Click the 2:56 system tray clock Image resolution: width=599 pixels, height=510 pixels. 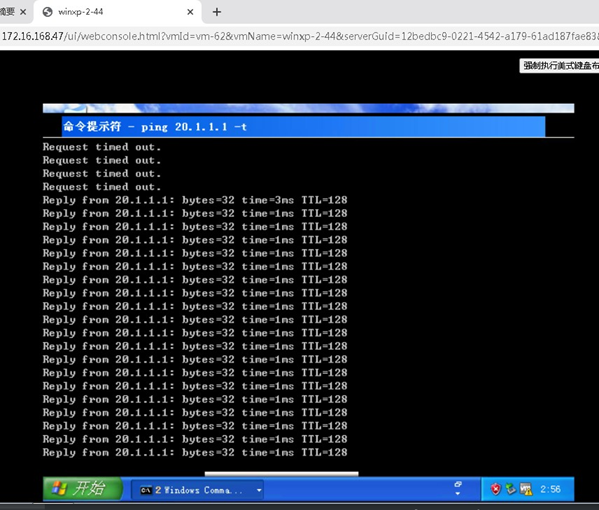pos(550,489)
